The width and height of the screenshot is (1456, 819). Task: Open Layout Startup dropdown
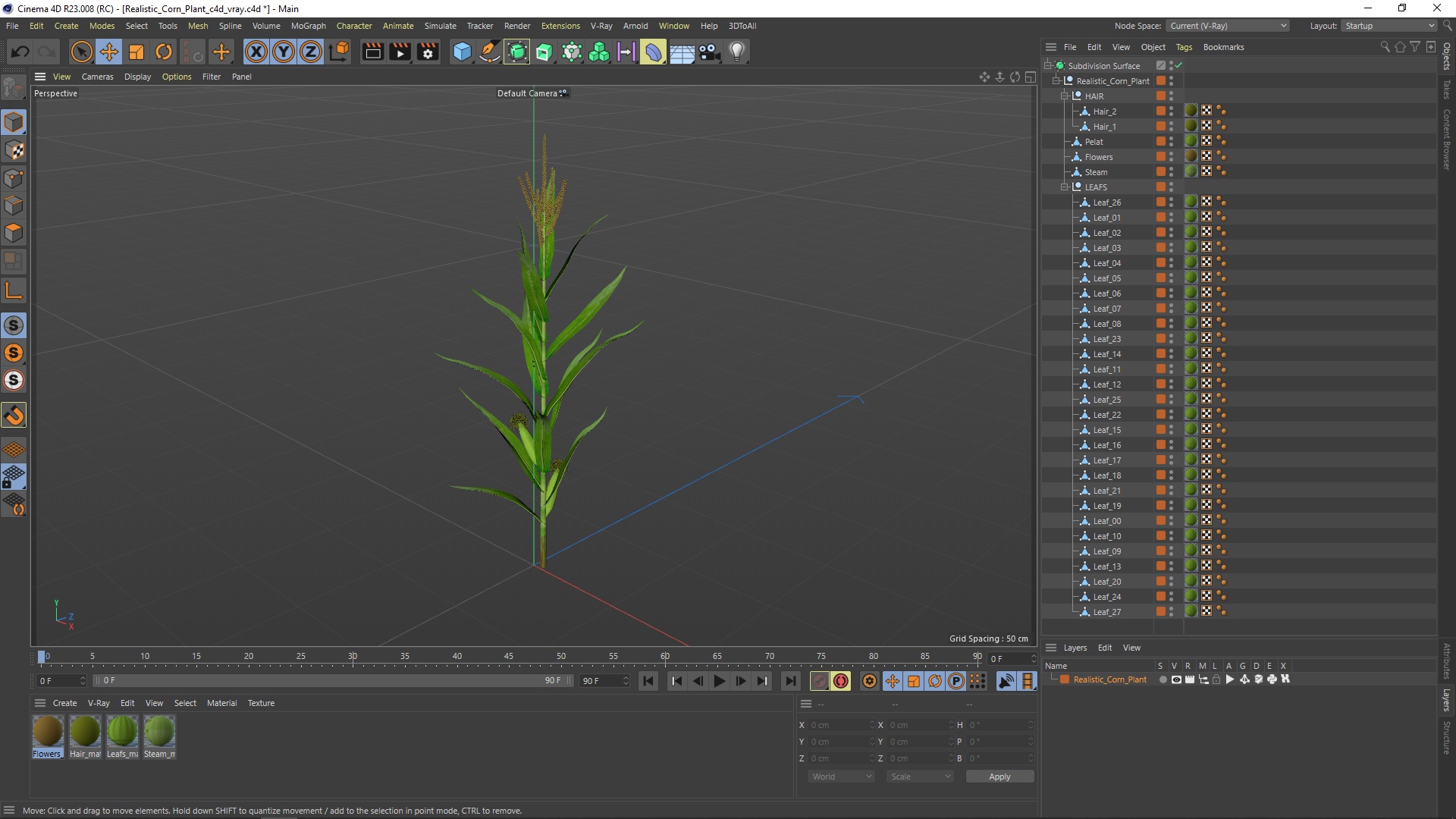pos(1389,26)
